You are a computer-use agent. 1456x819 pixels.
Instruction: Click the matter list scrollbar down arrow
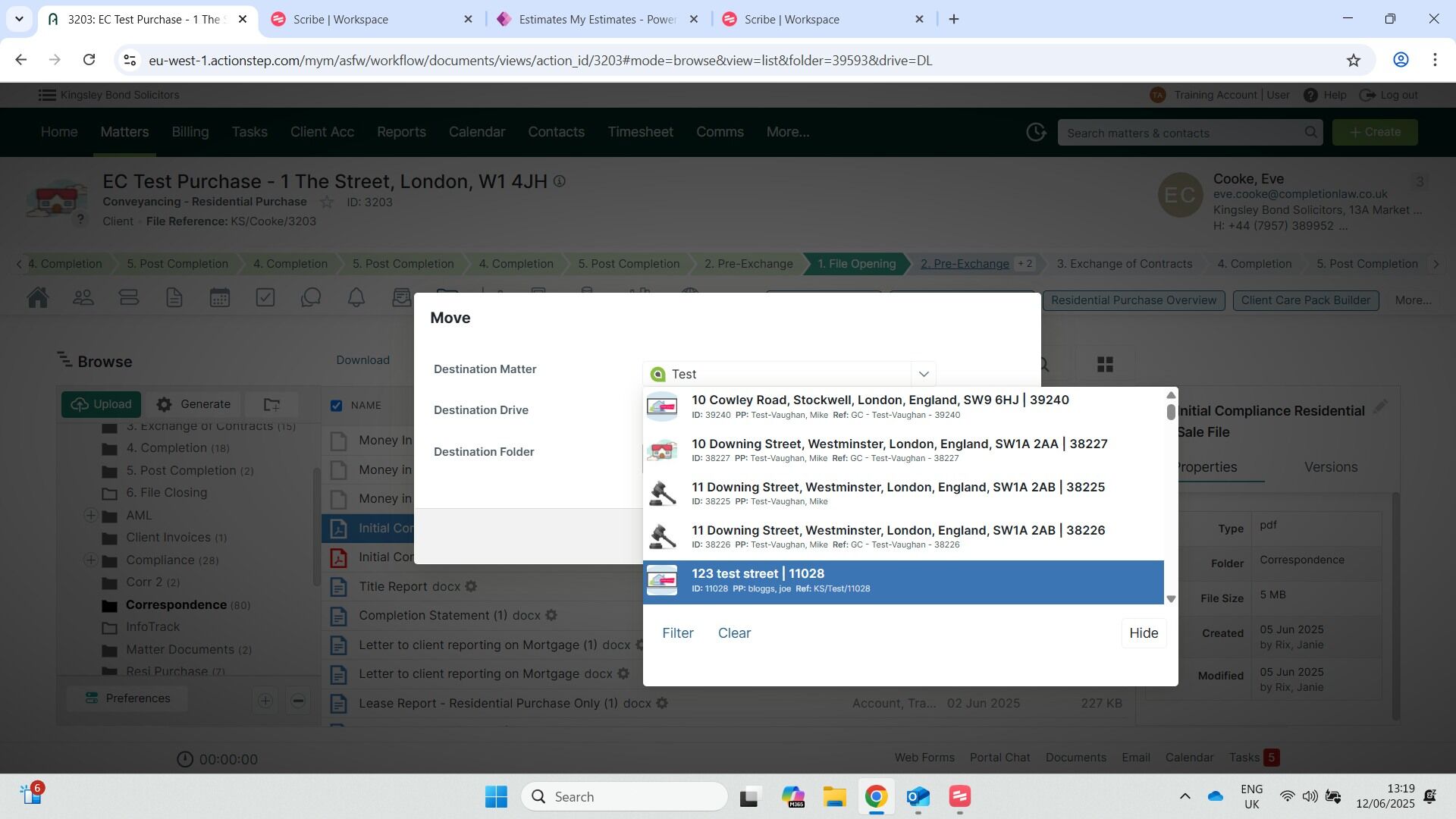(1171, 599)
